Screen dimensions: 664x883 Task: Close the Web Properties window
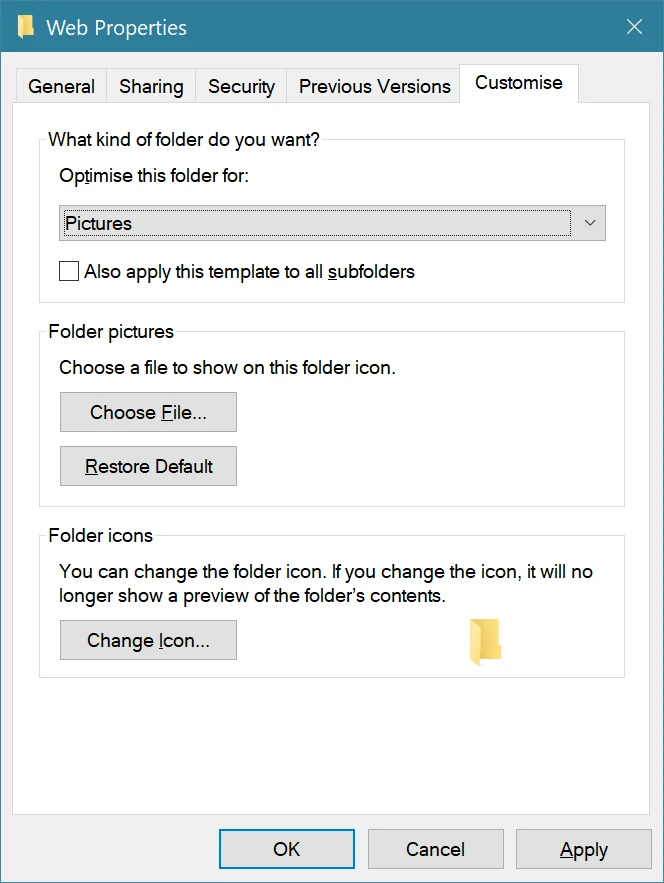pyautogui.click(x=634, y=27)
